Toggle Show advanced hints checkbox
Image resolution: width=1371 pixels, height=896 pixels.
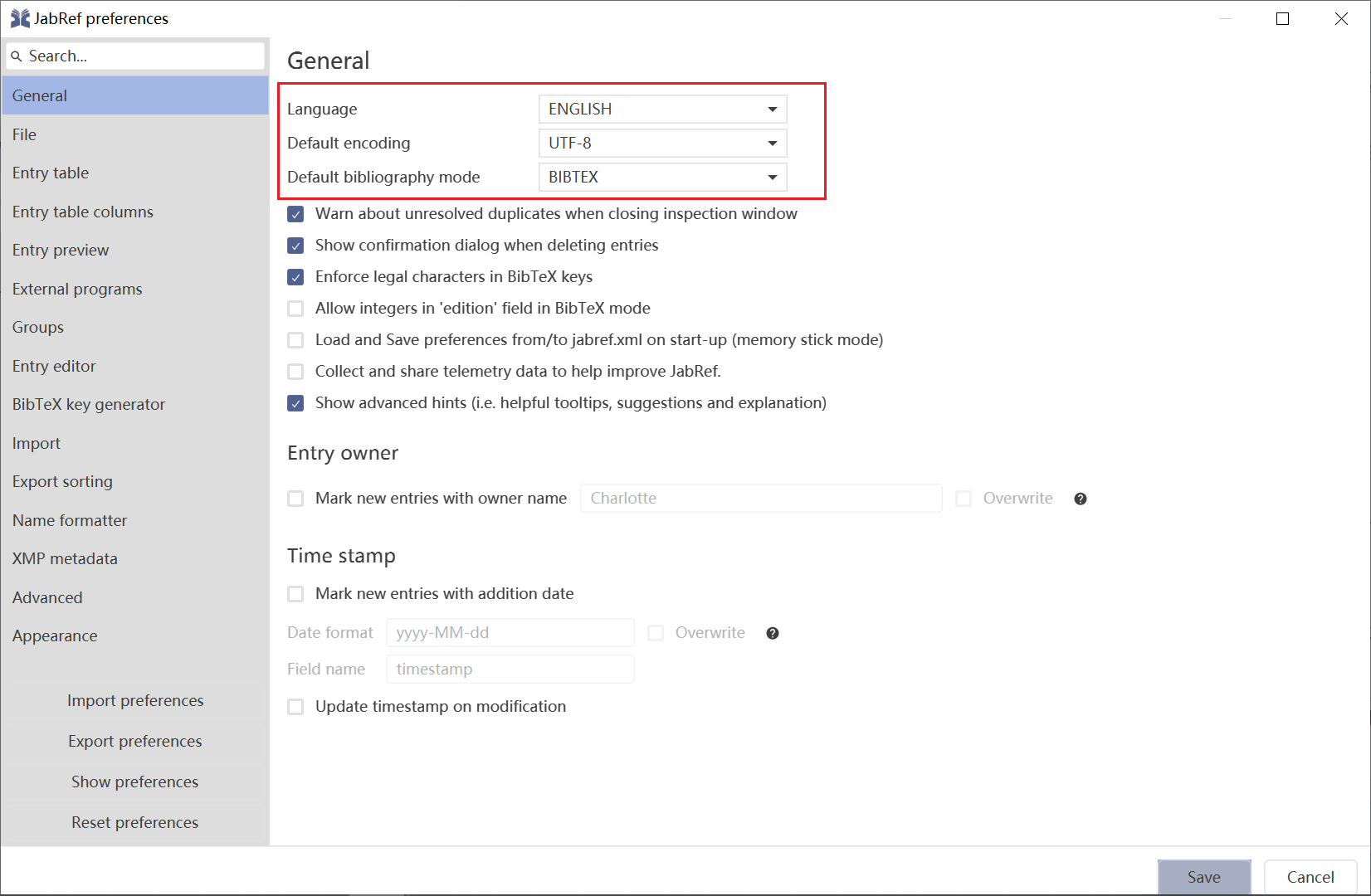click(x=295, y=403)
